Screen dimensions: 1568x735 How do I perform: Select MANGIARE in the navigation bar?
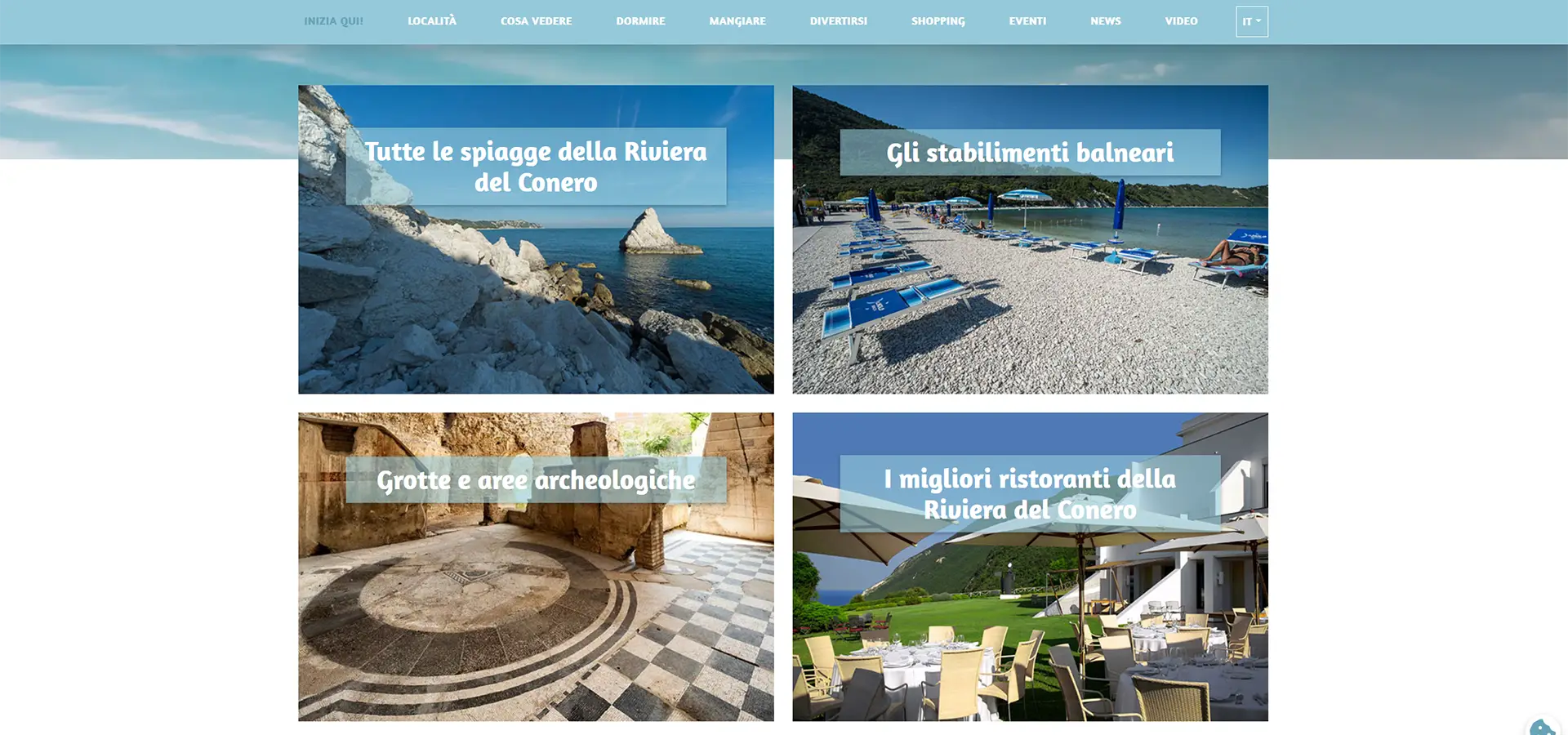737,21
